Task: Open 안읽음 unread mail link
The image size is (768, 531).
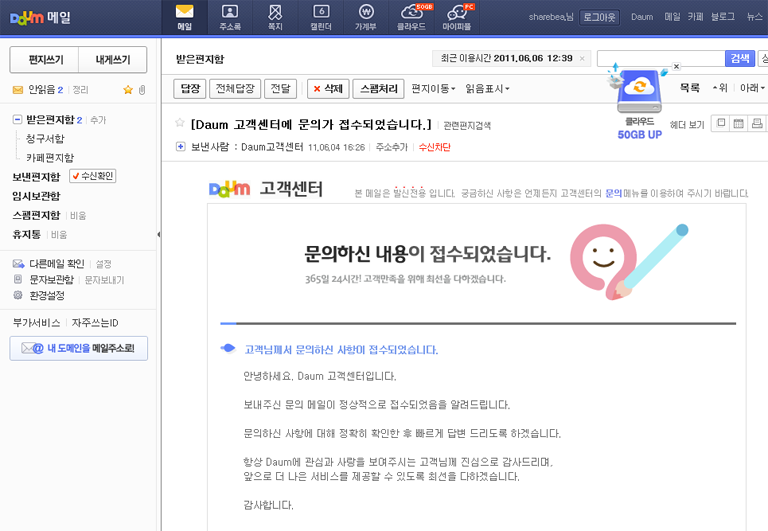Action: pyautogui.click(x=46, y=90)
